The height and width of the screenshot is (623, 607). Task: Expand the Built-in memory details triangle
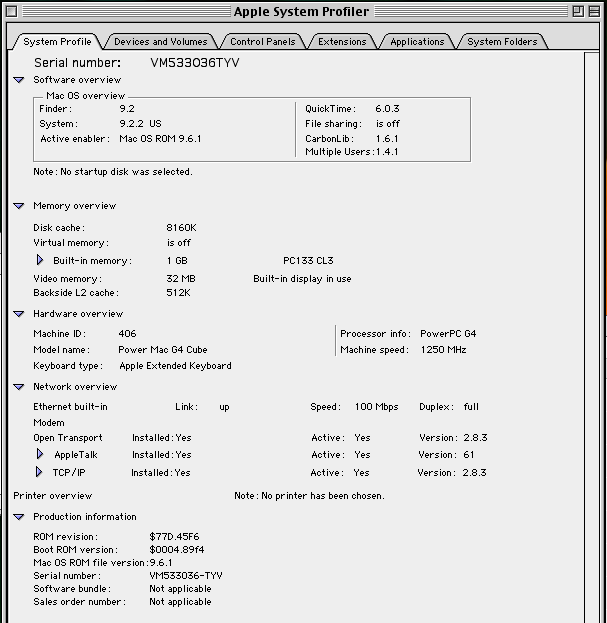[x=40, y=260]
